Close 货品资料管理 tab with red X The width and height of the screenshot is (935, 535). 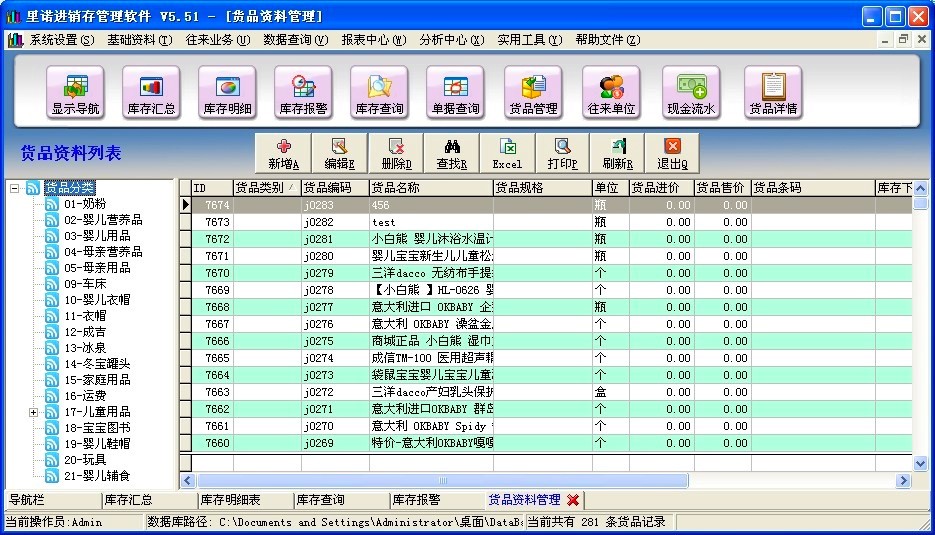coord(573,500)
